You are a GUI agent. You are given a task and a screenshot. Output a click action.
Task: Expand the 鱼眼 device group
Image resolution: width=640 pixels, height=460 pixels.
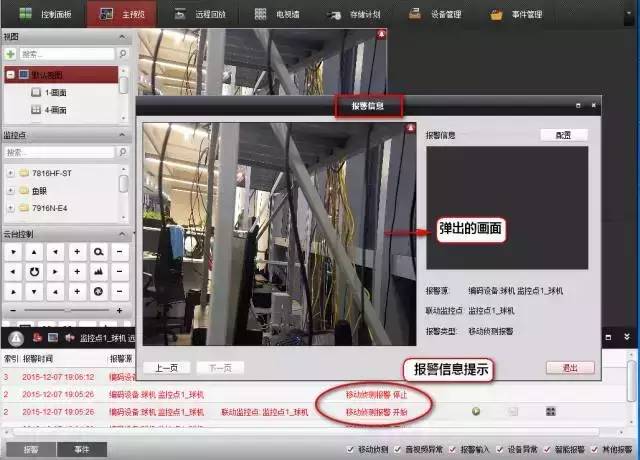[x=10, y=190]
